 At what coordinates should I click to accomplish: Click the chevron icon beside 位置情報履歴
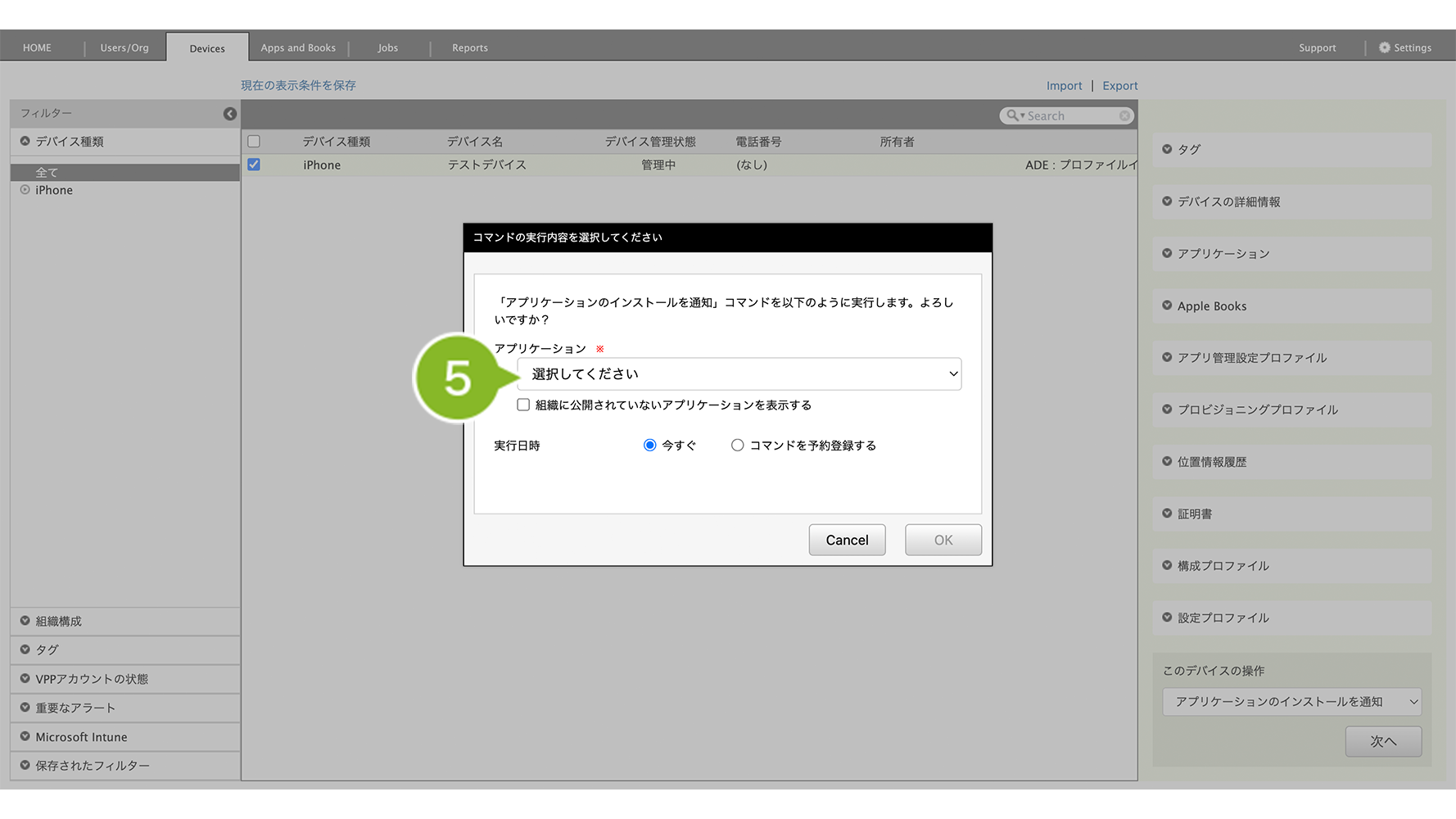[x=1167, y=461]
